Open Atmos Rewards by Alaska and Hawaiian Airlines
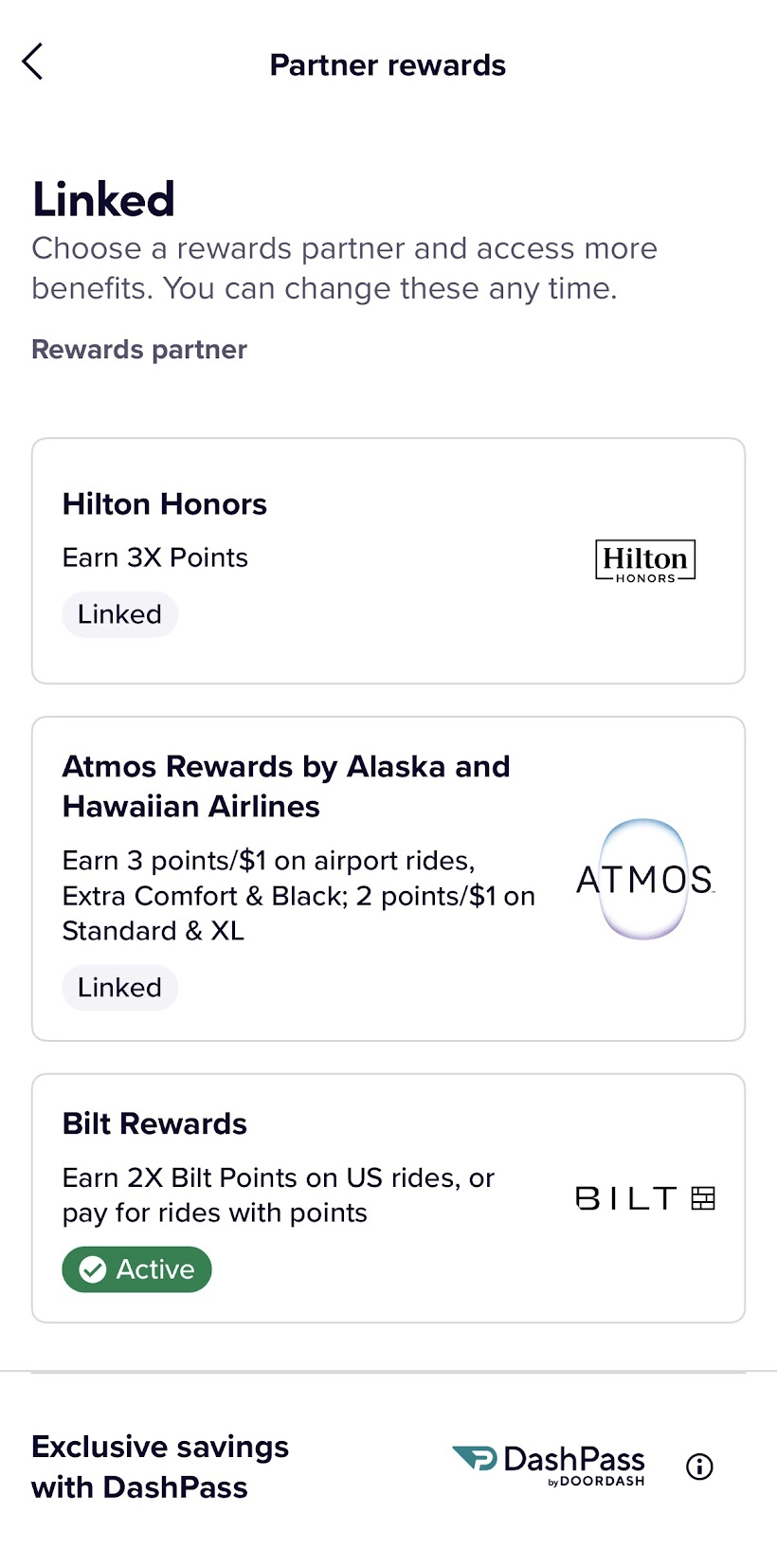777x1568 pixels. coord(286,786)
